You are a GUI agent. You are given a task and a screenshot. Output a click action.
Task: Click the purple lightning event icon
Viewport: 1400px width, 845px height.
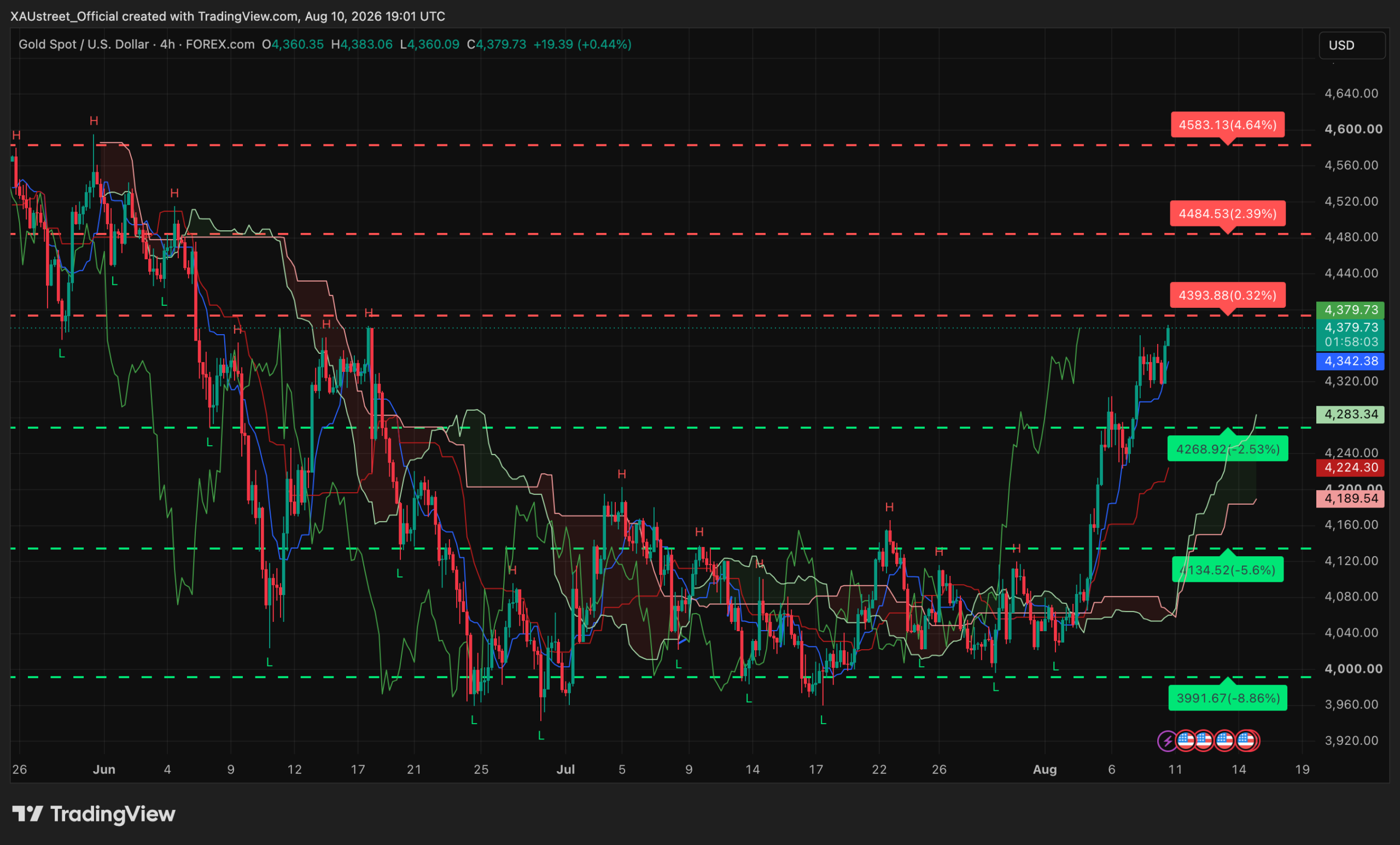tap(1167, 741)
